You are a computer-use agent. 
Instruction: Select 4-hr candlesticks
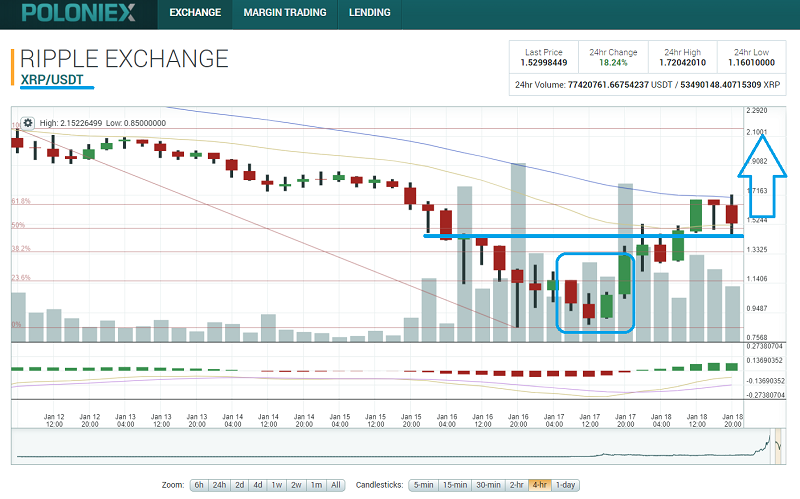click(540, 485)
